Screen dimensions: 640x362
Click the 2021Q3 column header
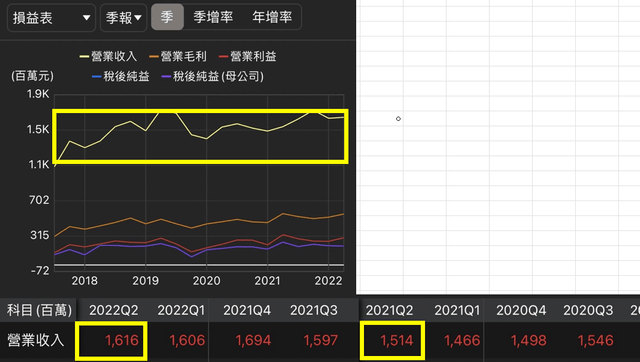(314, 311)
